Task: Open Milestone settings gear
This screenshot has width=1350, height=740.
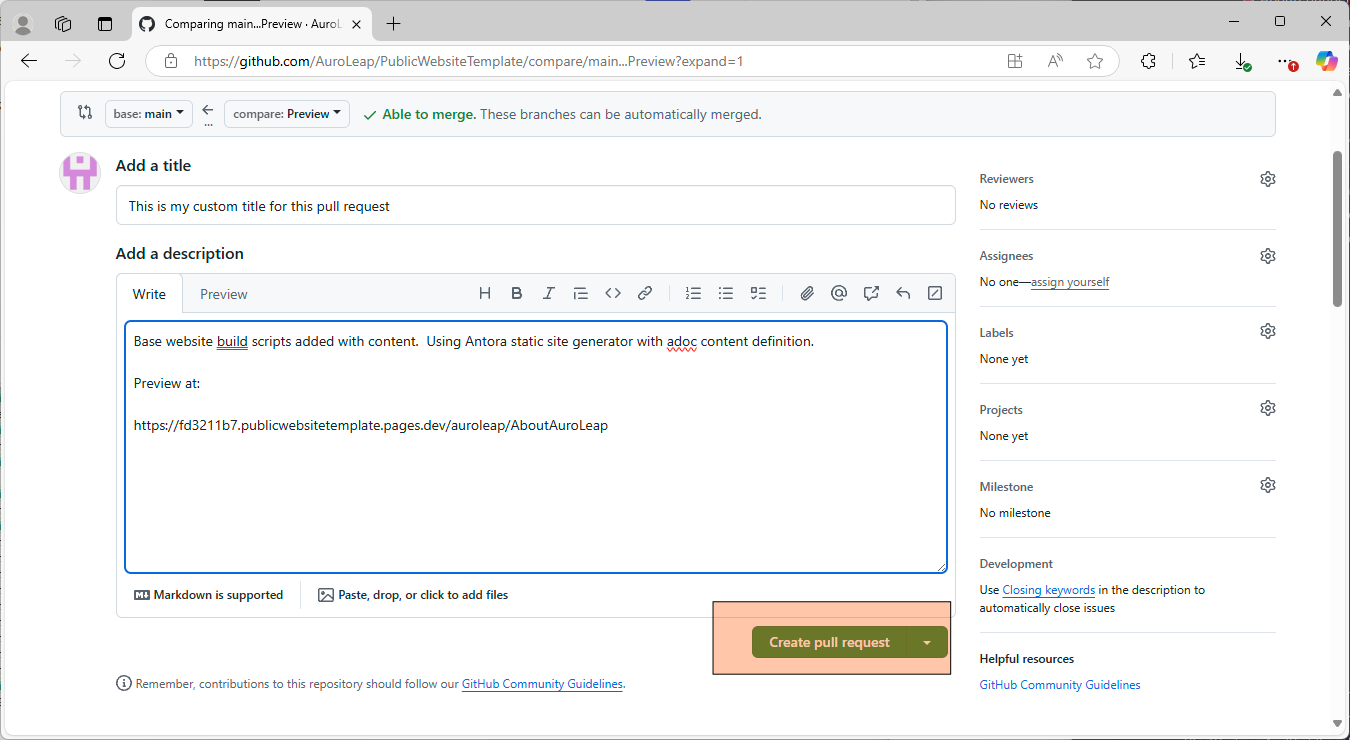Action: tap(1268, 485)
